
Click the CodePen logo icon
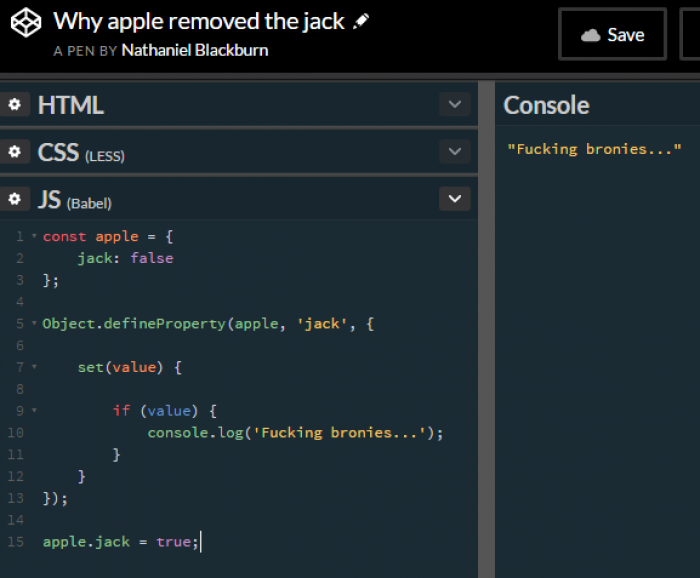pos(26,22)
